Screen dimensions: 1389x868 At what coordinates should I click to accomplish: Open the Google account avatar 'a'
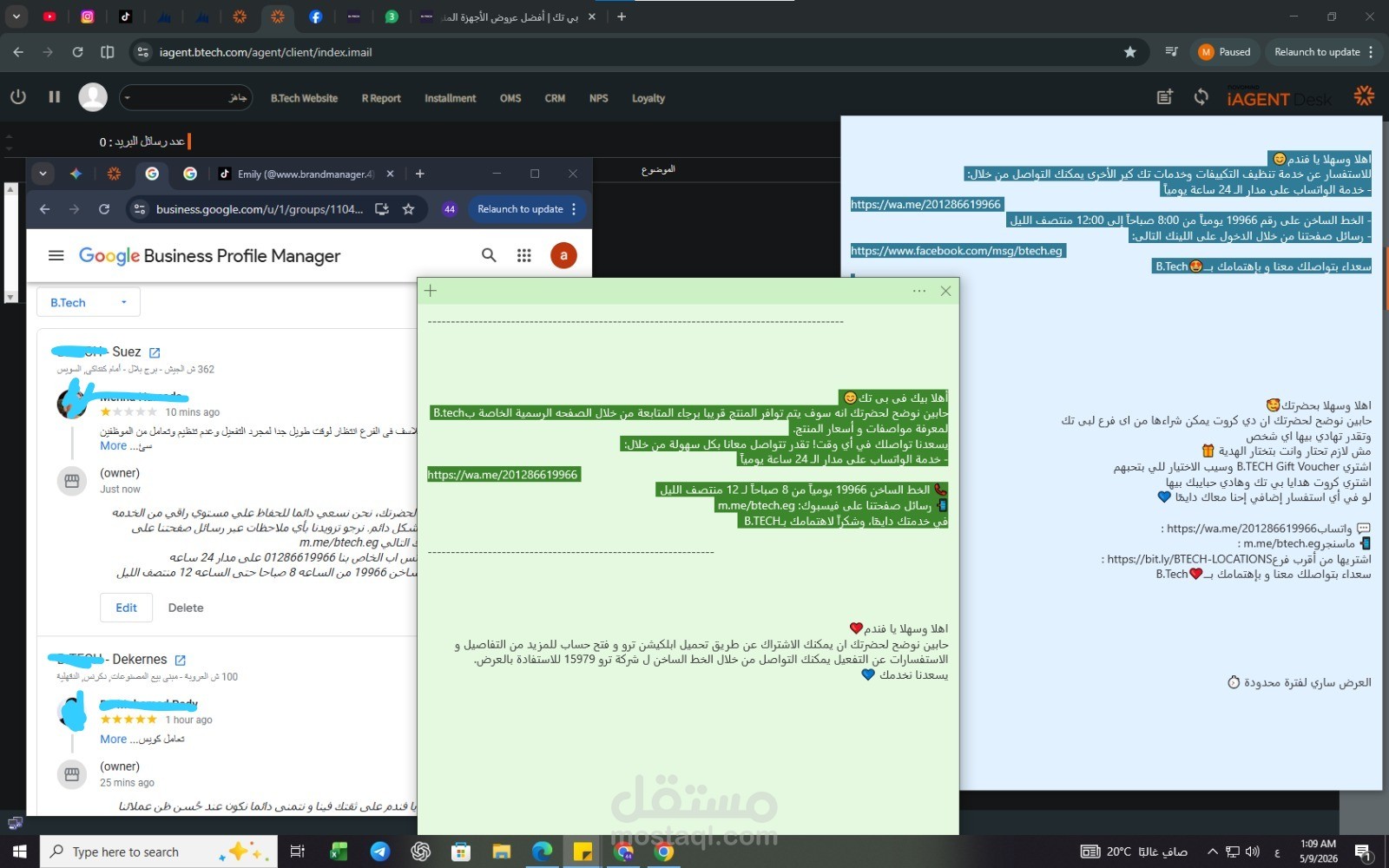click(563, 255)
